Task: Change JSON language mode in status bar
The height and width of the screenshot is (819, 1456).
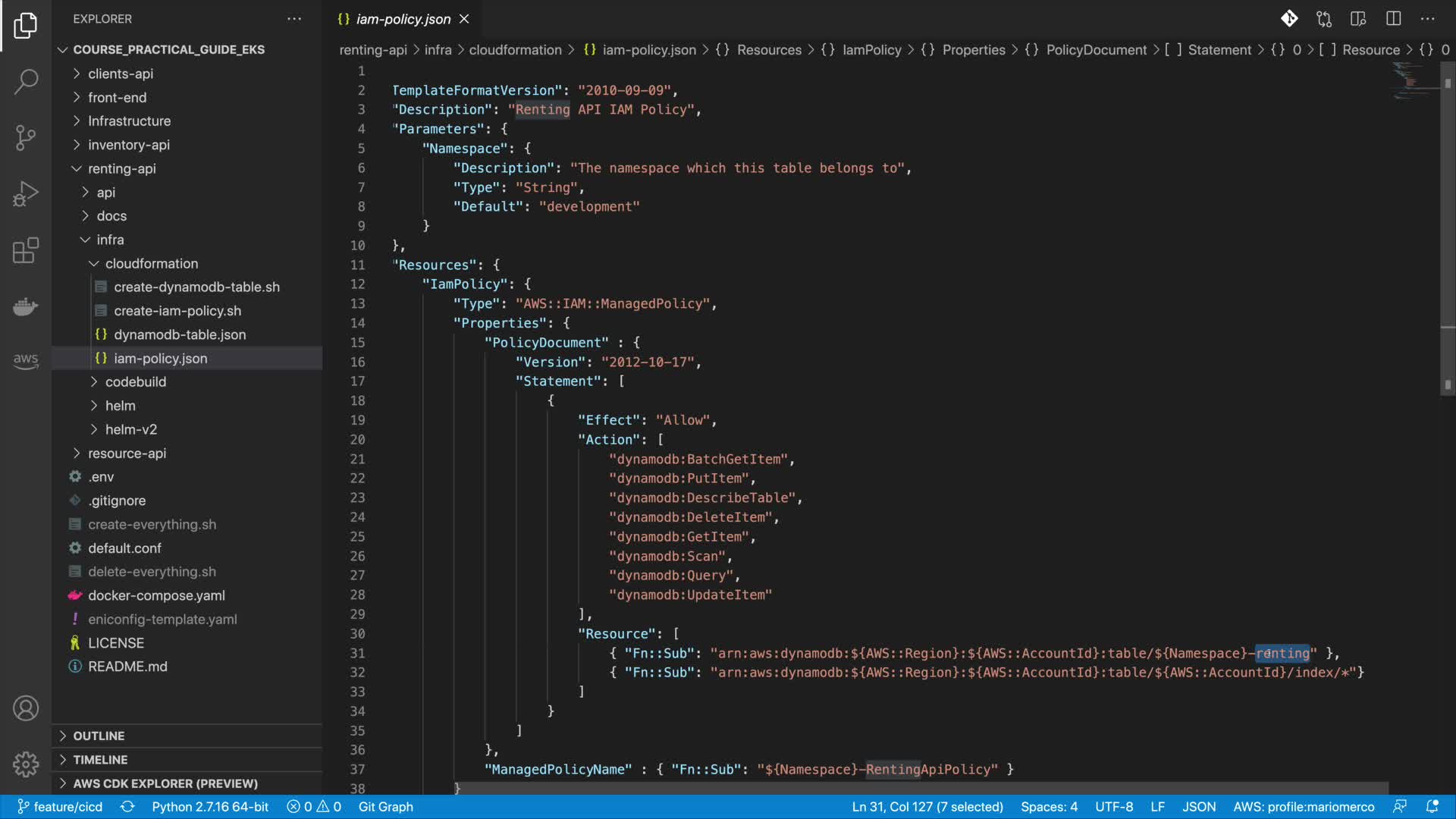Action: click(x=1198, y=807)
